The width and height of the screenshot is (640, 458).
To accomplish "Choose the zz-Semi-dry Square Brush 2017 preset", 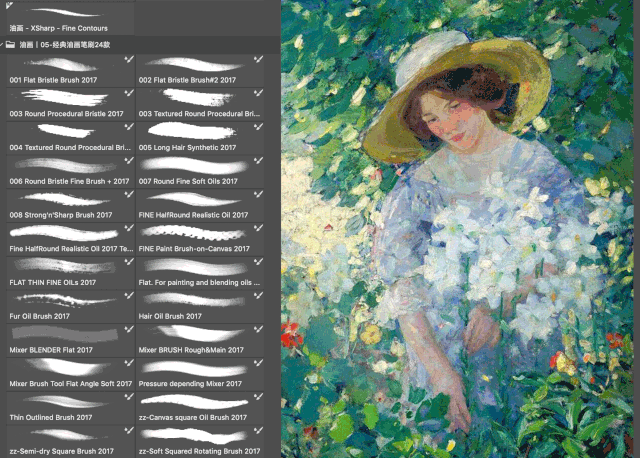I will (x=70, y=442).
